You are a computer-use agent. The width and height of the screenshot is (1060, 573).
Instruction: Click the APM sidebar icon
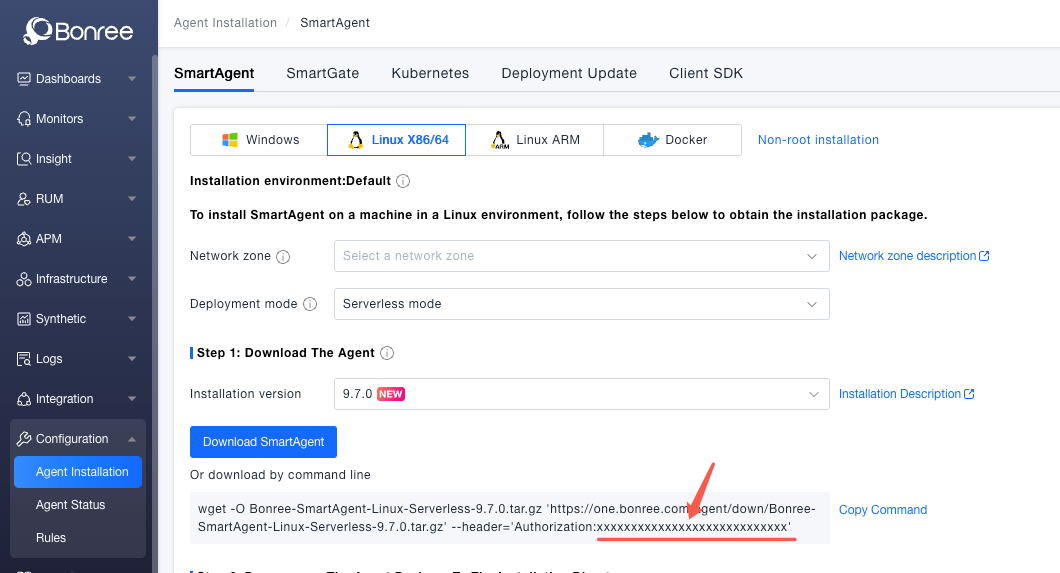(x=24, y=239)
